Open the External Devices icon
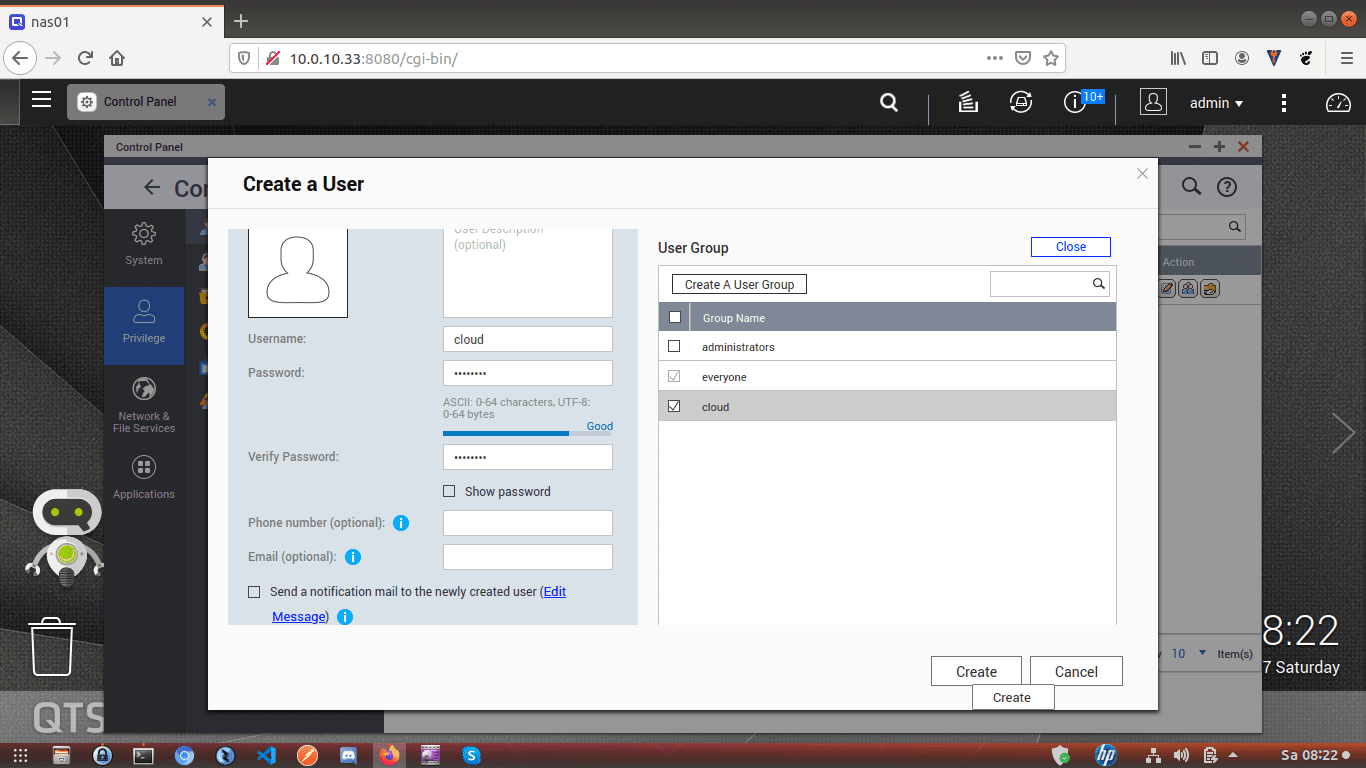 coord(1020,102)
